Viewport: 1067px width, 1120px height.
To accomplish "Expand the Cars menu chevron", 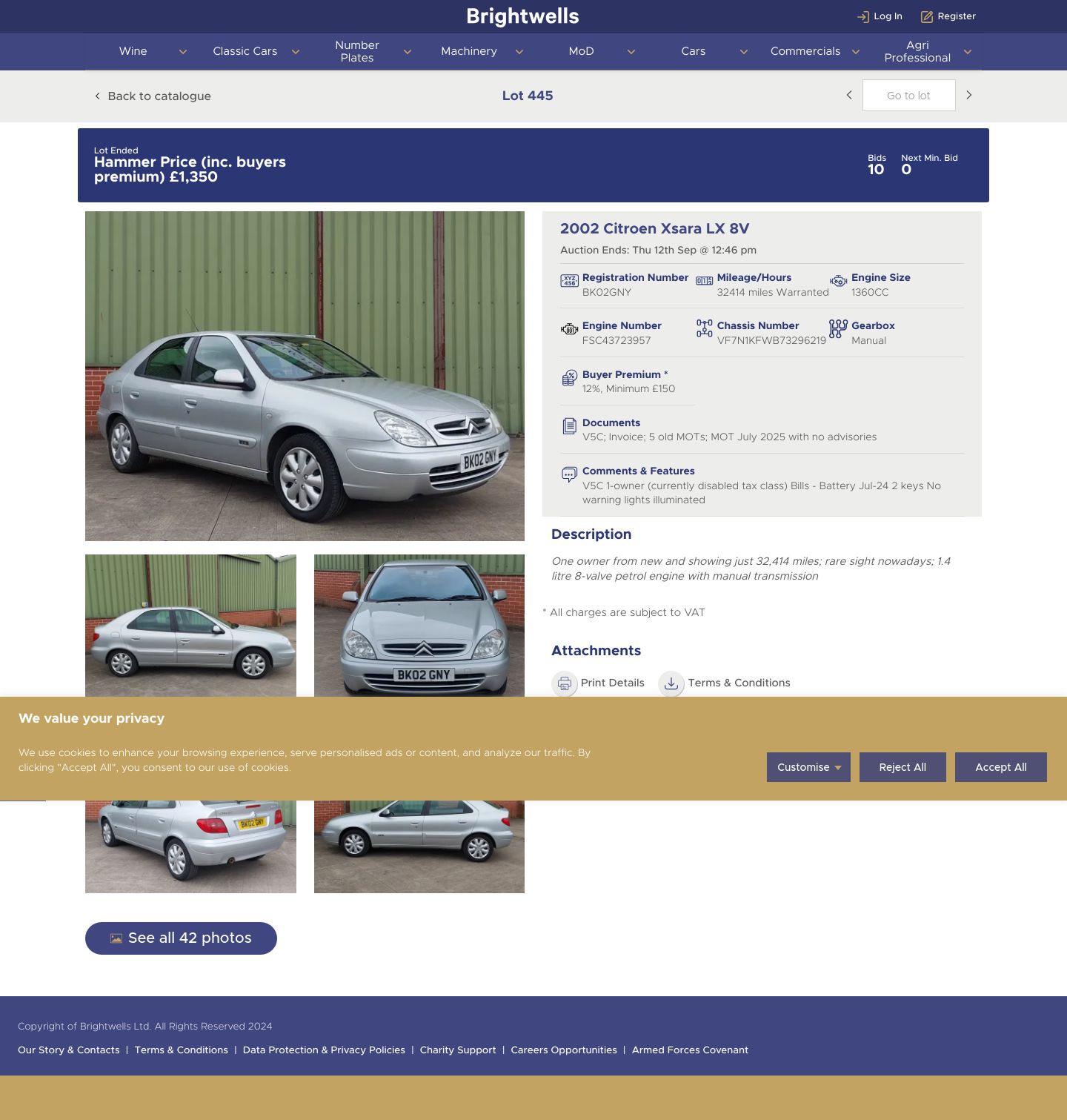I will point(743,52).
